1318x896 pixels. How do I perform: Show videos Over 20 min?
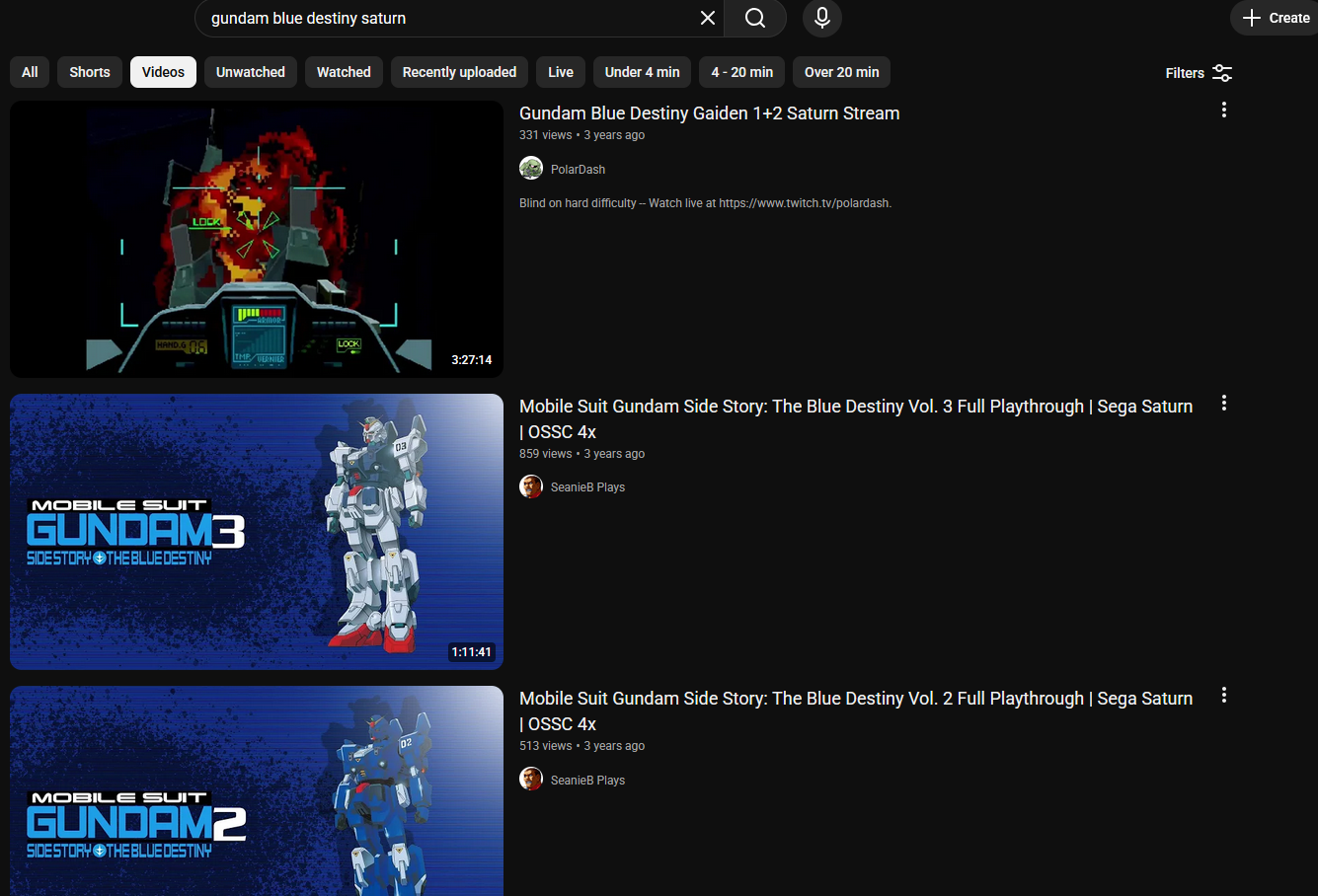pos(842,72)
